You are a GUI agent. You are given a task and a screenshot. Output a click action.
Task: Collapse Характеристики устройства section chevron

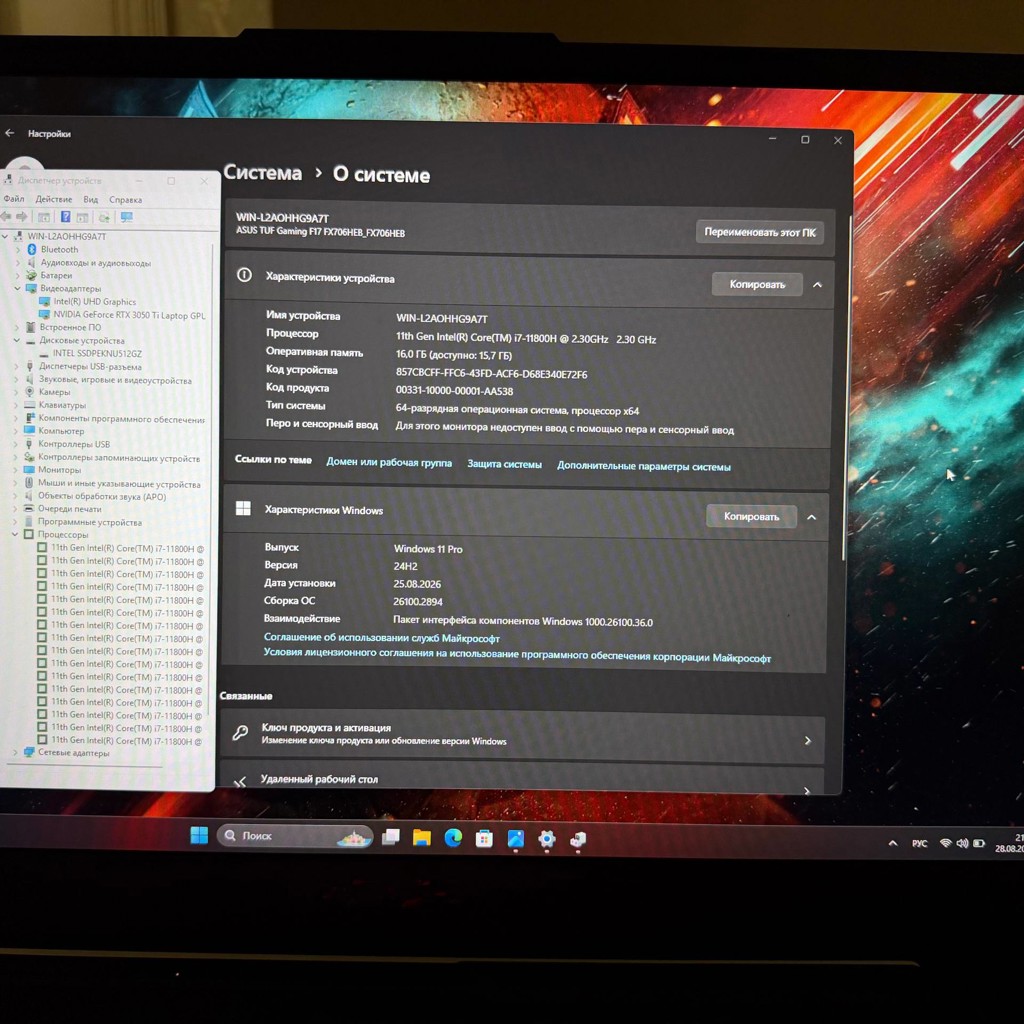(817, 285)
